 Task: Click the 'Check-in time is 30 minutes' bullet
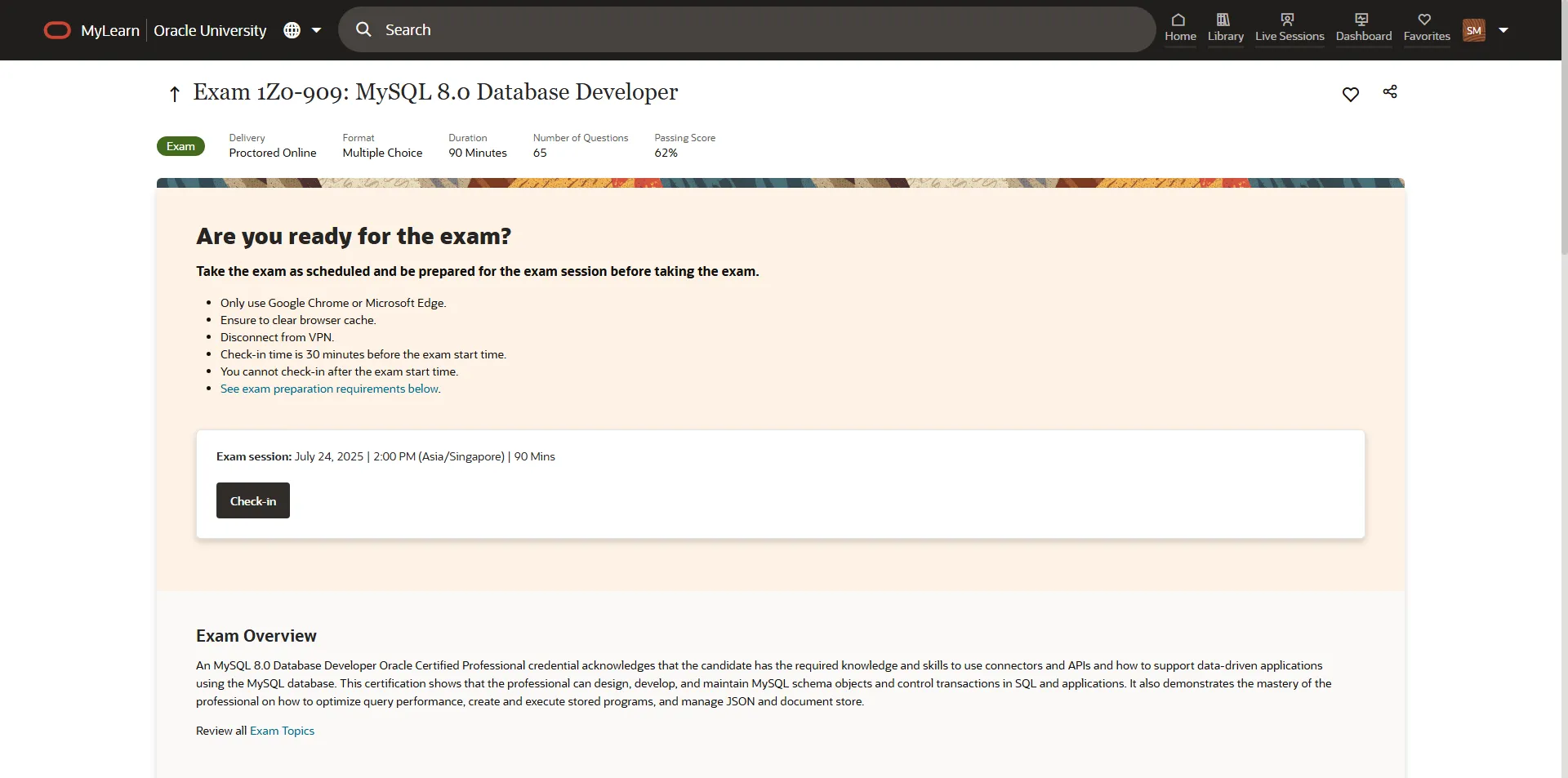coord(363,354)
